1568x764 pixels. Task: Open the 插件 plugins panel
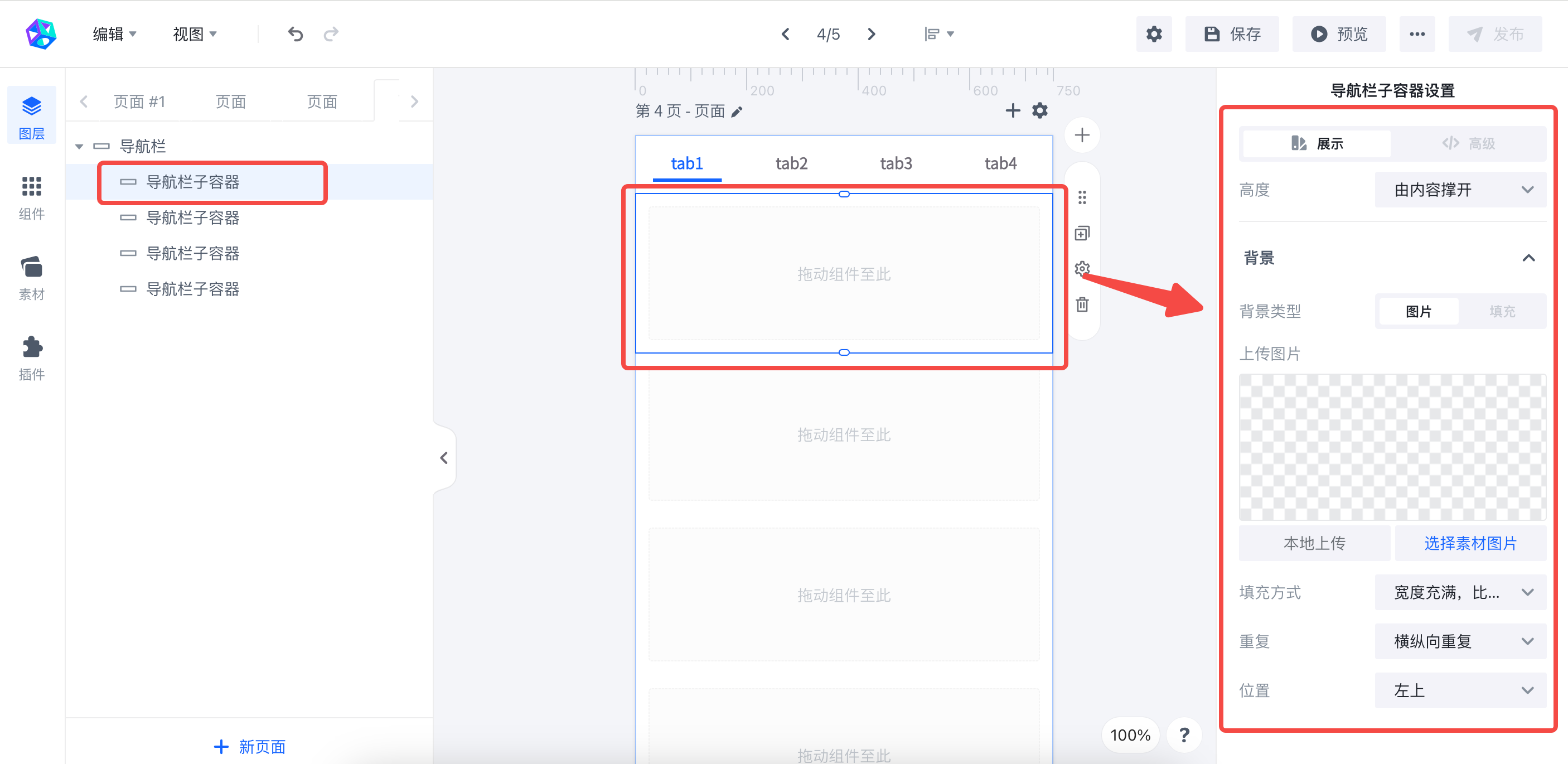pos(32,359)
